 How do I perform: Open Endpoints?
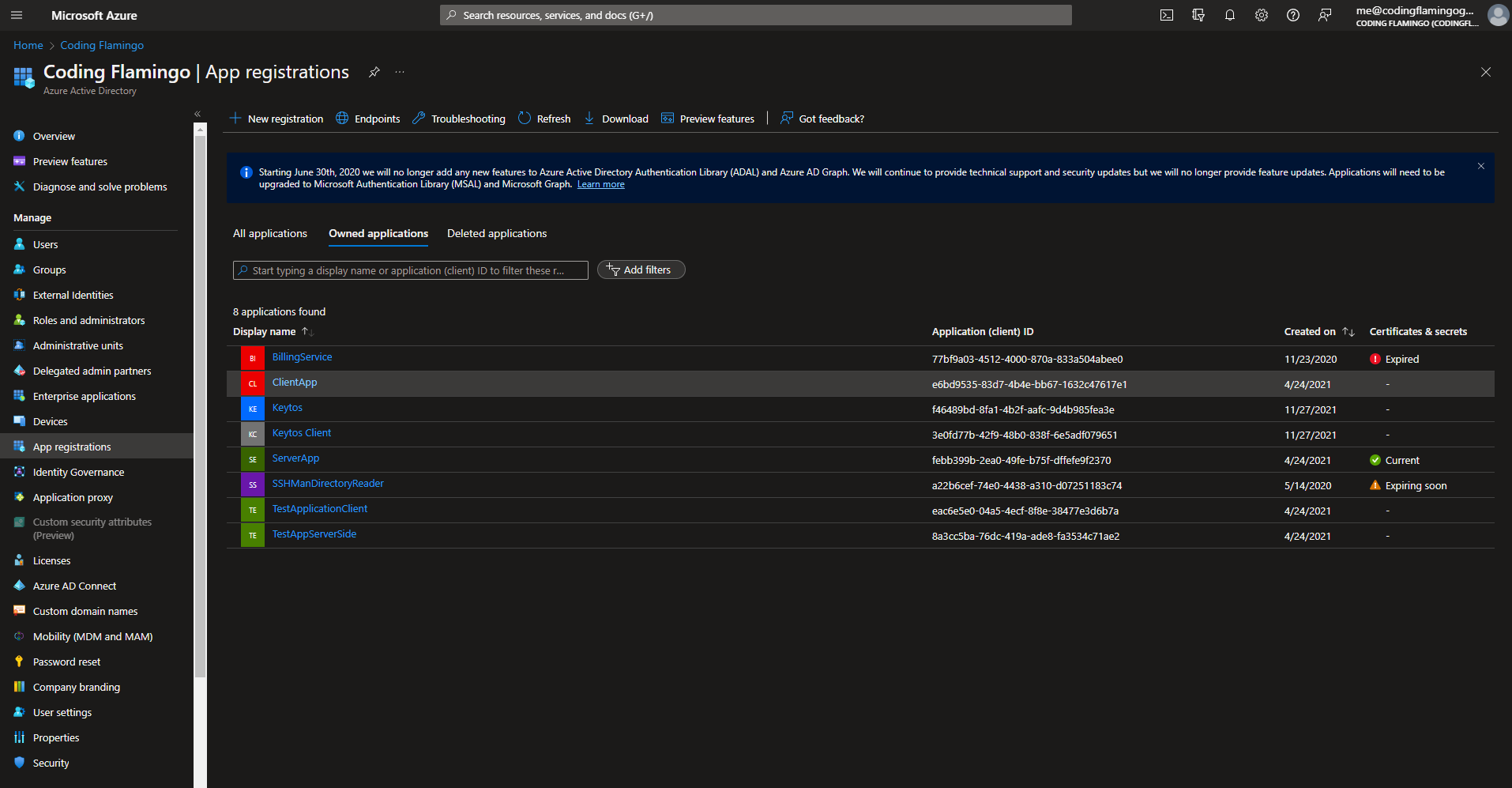click(368, 119)
